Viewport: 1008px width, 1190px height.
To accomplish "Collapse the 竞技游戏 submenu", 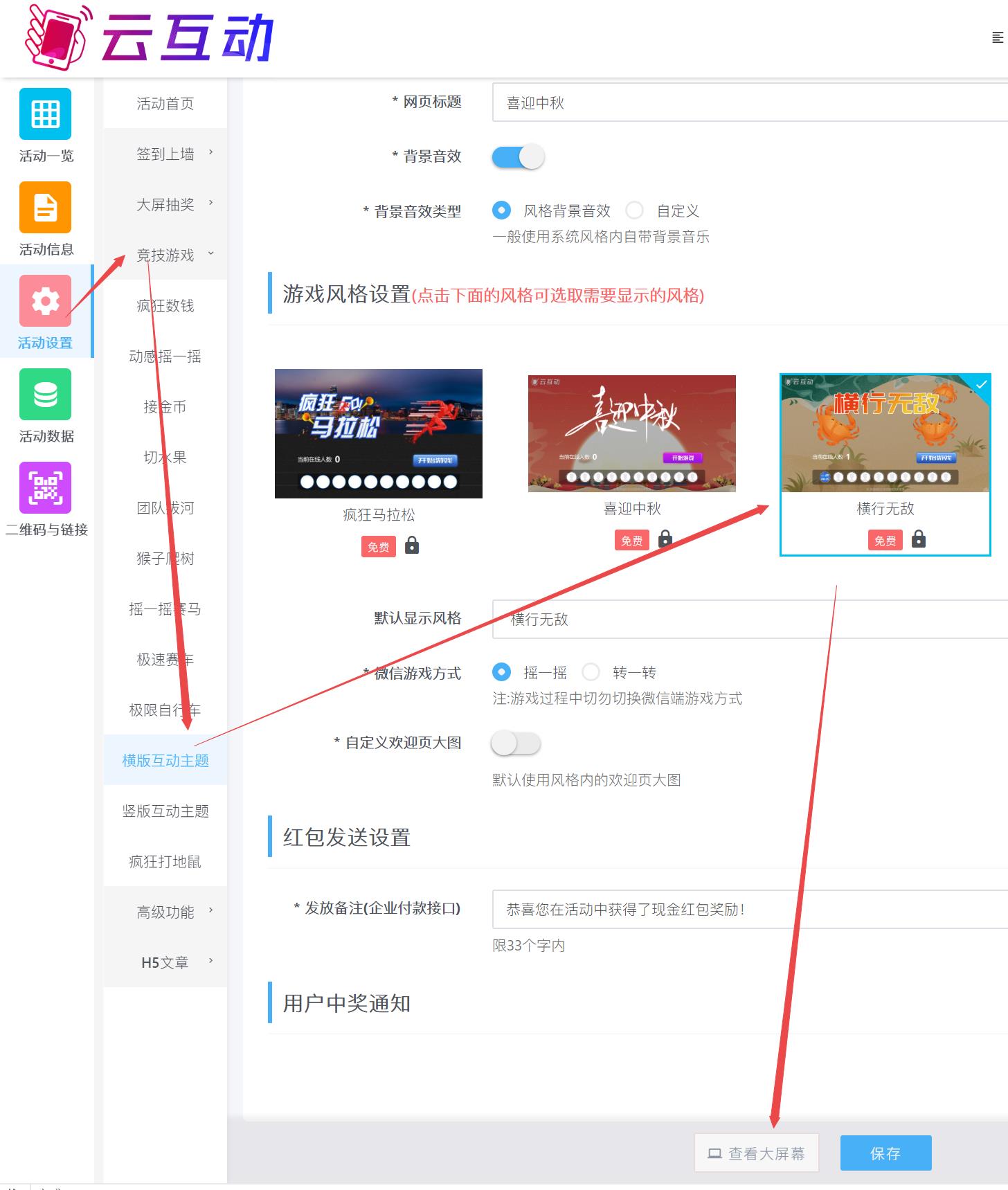I will pos(165,255).
